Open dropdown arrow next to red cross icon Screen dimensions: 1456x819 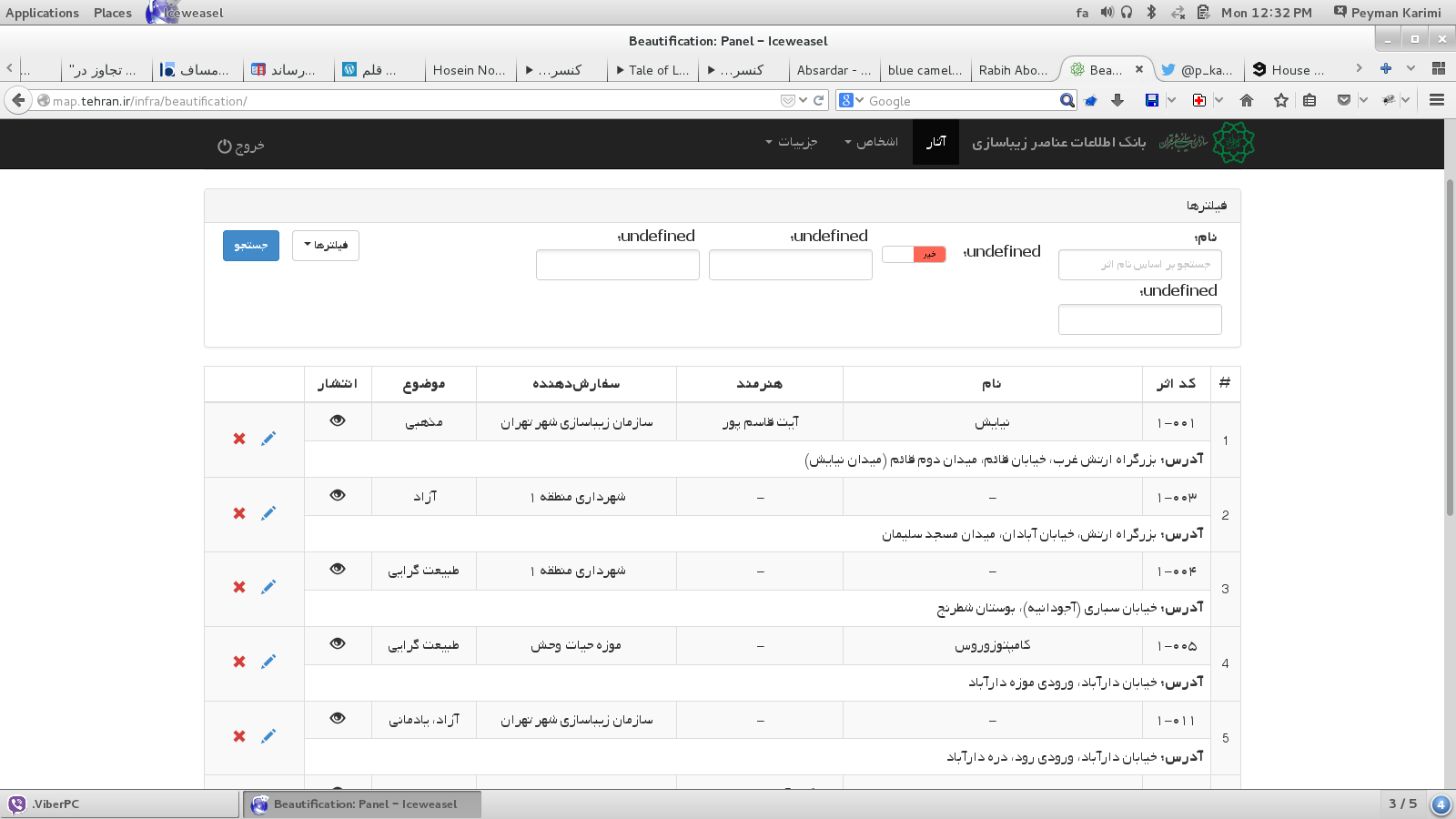pyautogui.click(x=1218, y=100)
